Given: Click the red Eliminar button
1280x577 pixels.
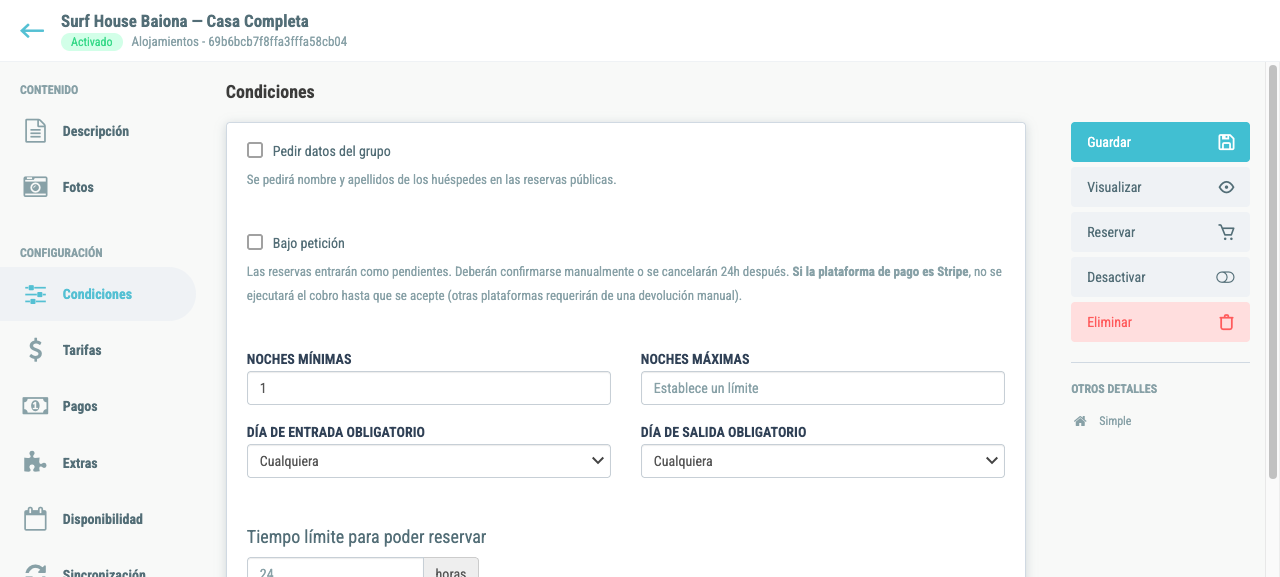Looking at the screenshot, I should (x=1160, y=322).
